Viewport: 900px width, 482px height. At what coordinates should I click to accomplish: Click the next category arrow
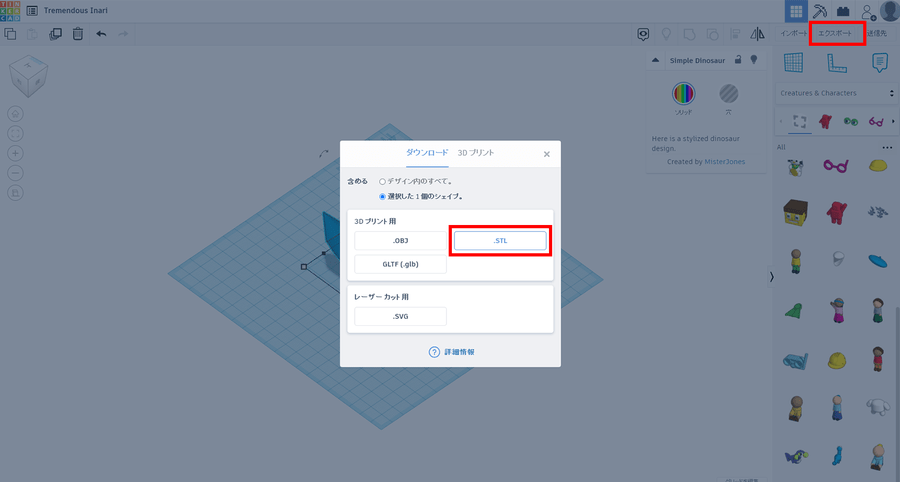tap(893, 122)
